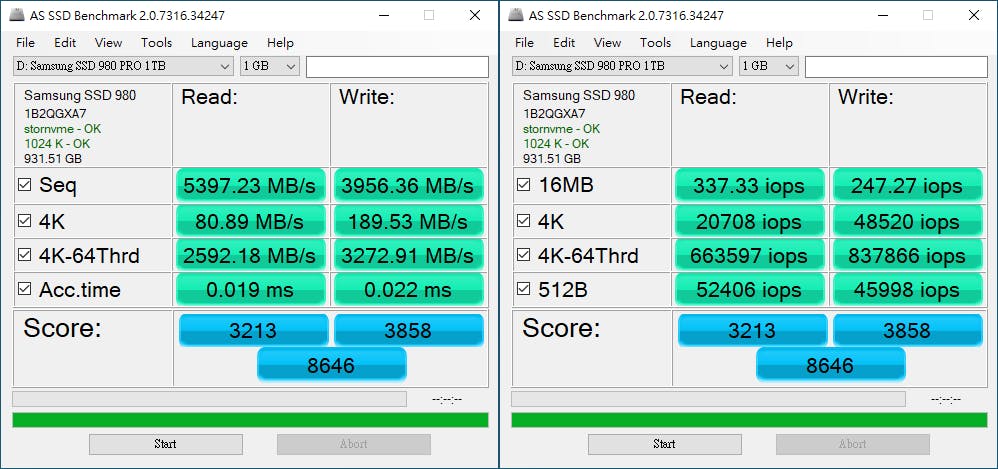
Task: Click 4K-64Thrd read 663597 iops
Action: [750, 255]
